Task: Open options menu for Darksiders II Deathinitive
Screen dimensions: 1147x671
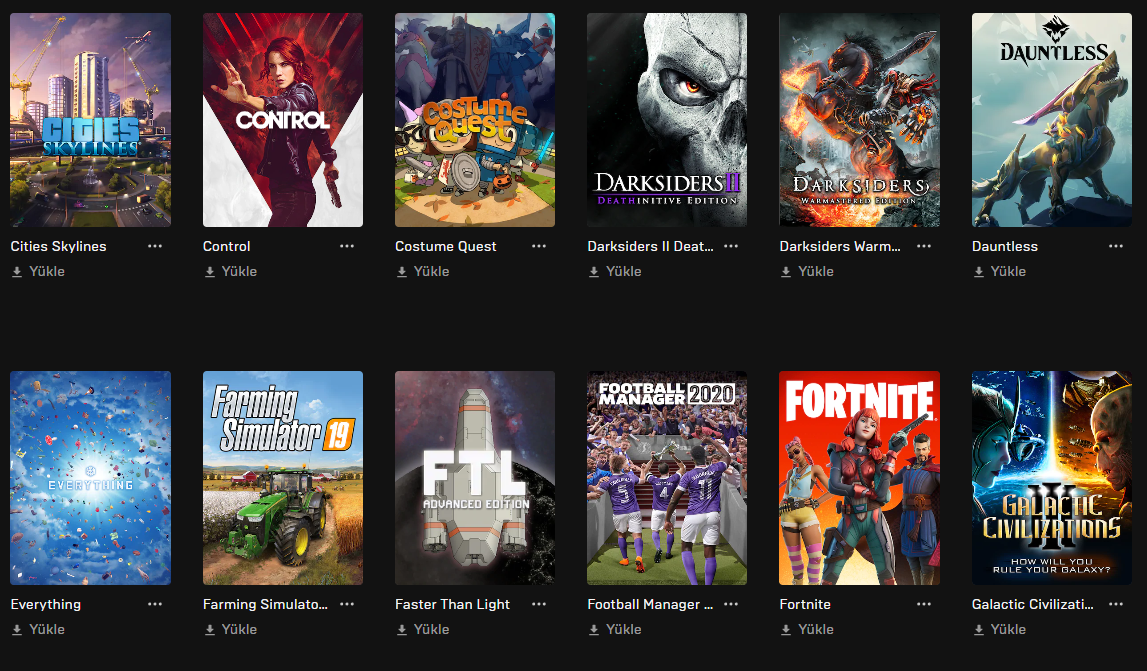Action: point(732,246)
